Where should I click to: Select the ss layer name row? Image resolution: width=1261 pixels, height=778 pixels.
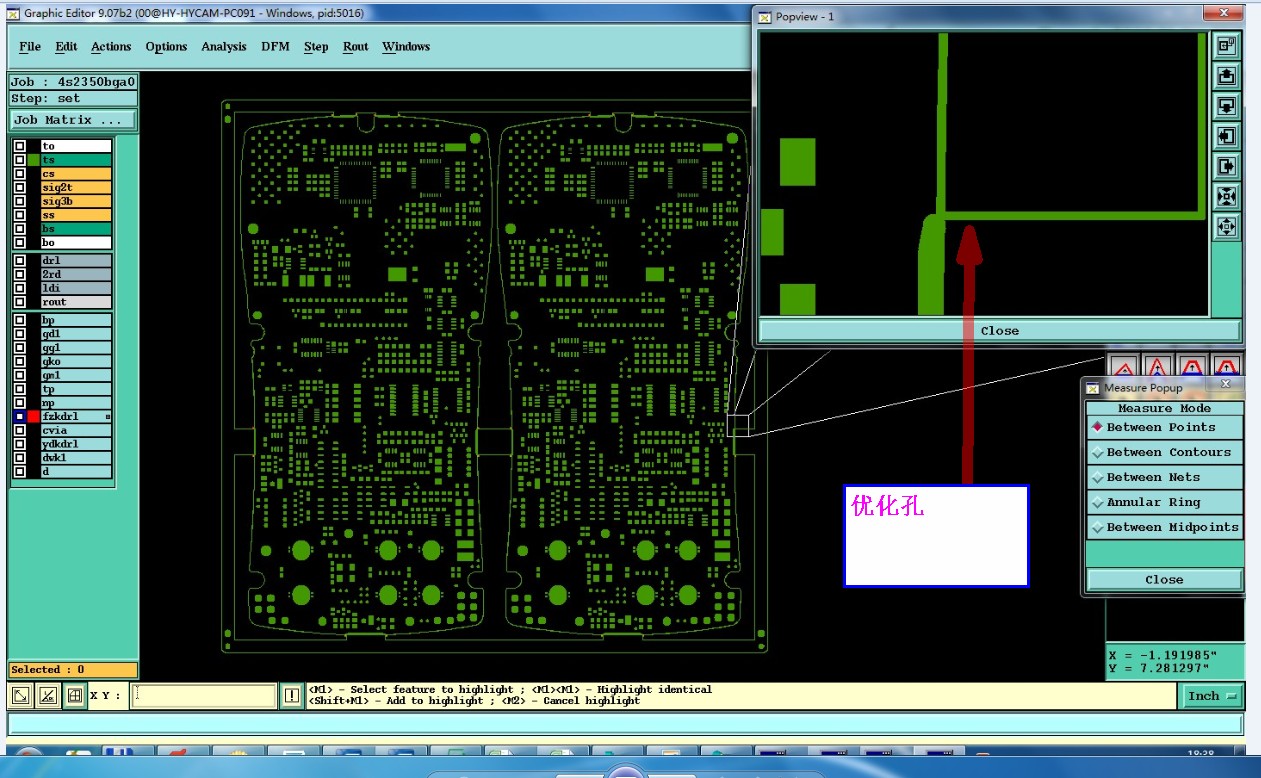pos(76,215)
